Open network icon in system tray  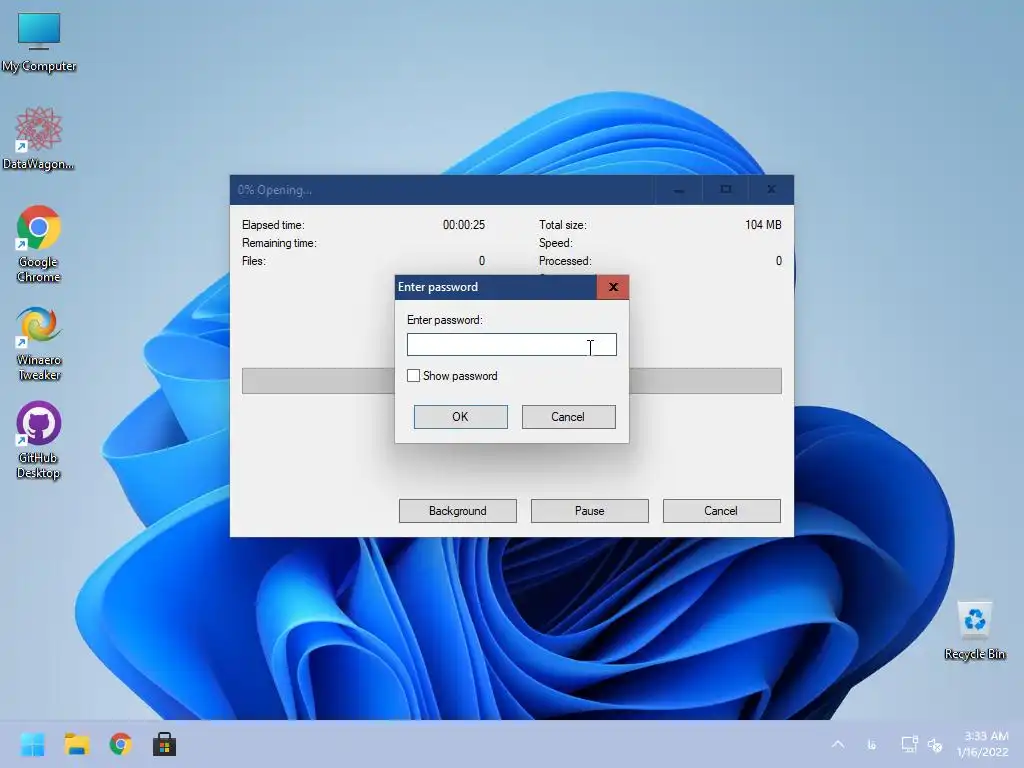909,744
